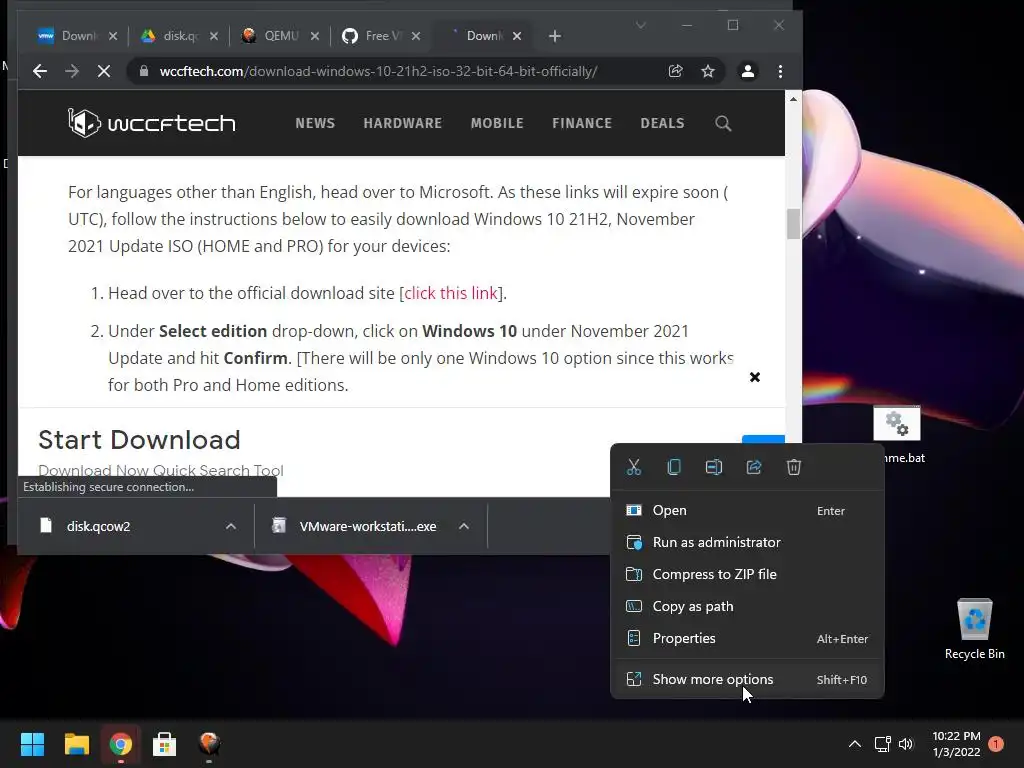Go back in Chrome

[x=40, y=71]
